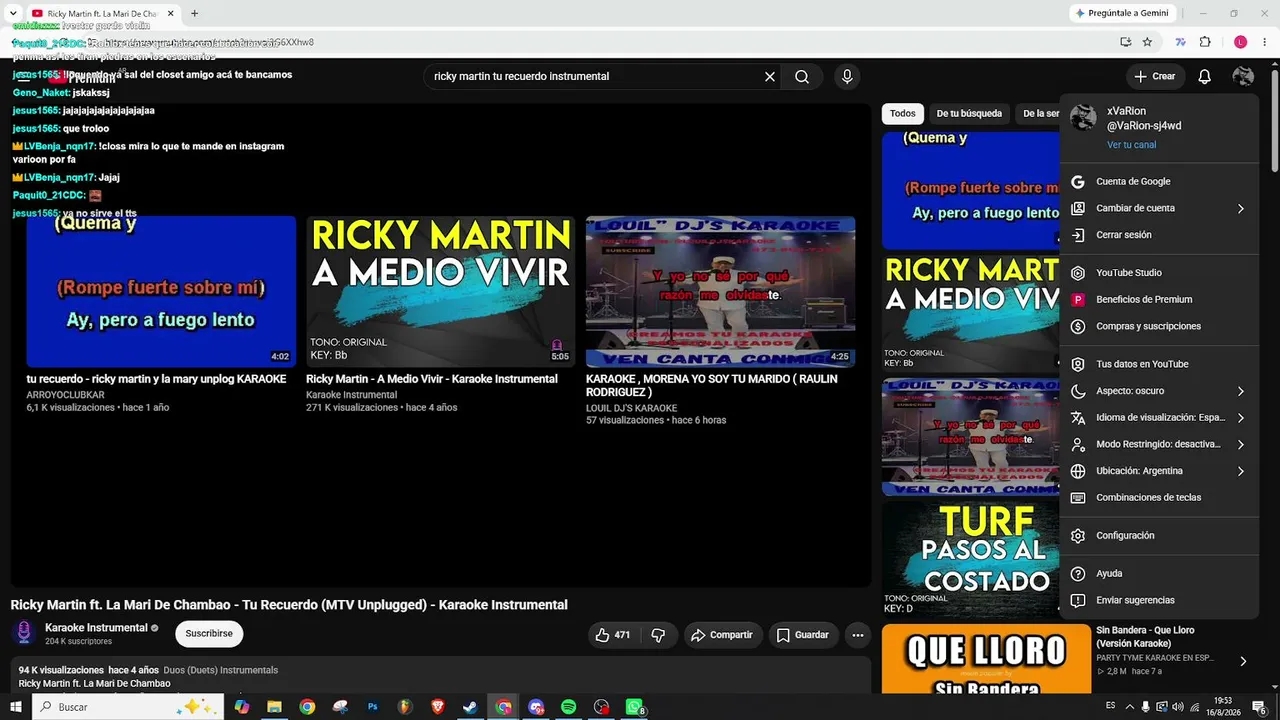Click the Windows taskbar Buscar search box
Image resolution: width=1280 pixels, height=720 pixels.
click(x=128, y=707)
